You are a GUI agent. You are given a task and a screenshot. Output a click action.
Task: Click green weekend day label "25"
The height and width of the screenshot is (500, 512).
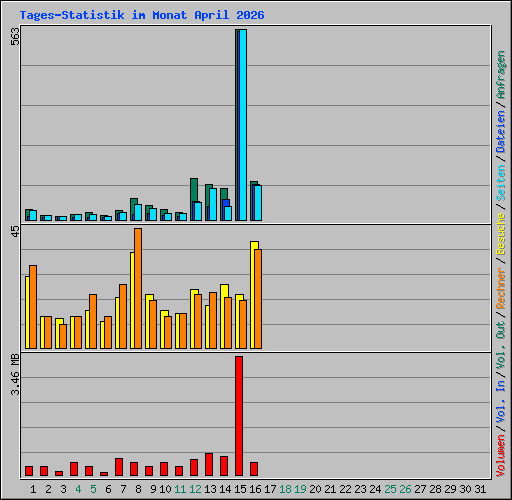(390, 489)
